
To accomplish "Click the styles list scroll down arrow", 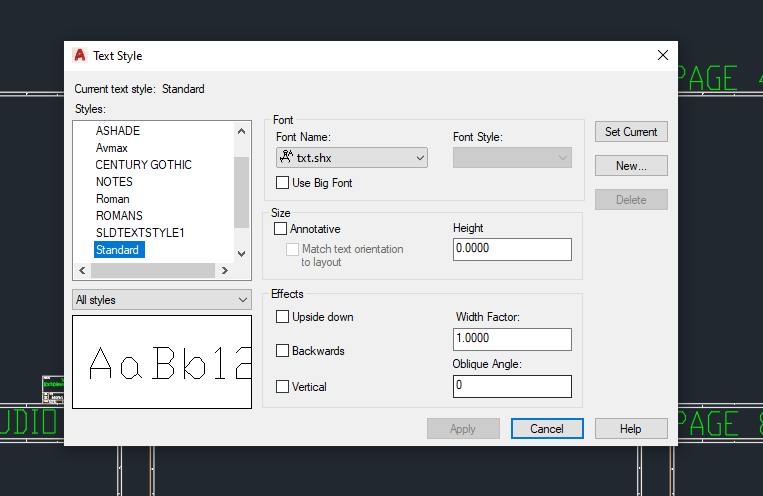I will pos(241,254).
